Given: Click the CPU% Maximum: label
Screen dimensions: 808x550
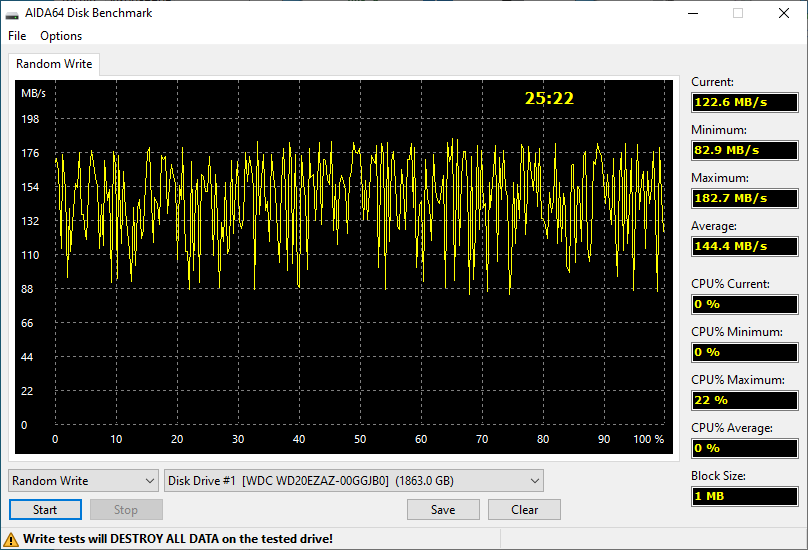Looking at the screenshot, I should pyautogui.click(x=737, y=380).
